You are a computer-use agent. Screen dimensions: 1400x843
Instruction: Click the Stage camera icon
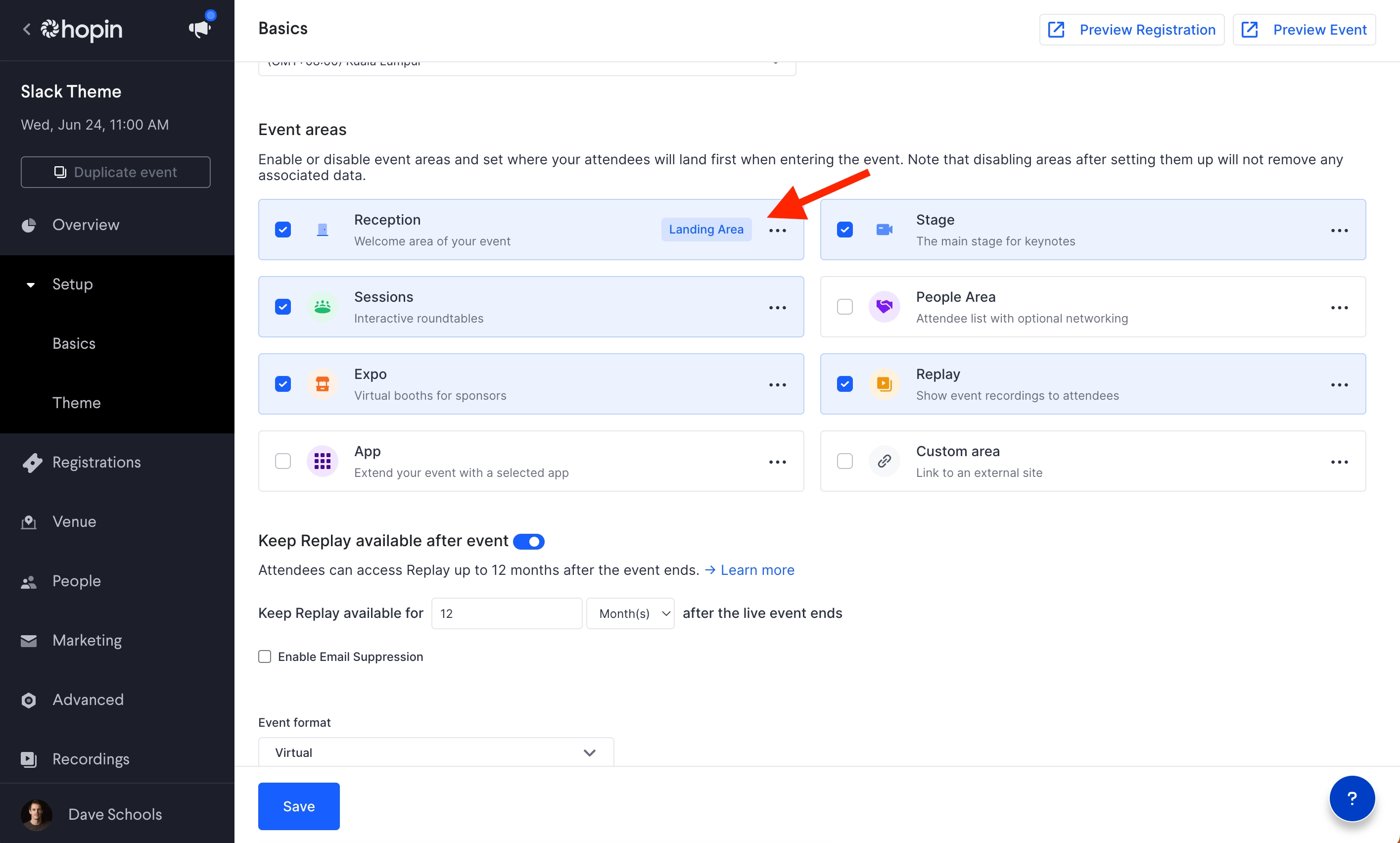click(x=884, y=230)
